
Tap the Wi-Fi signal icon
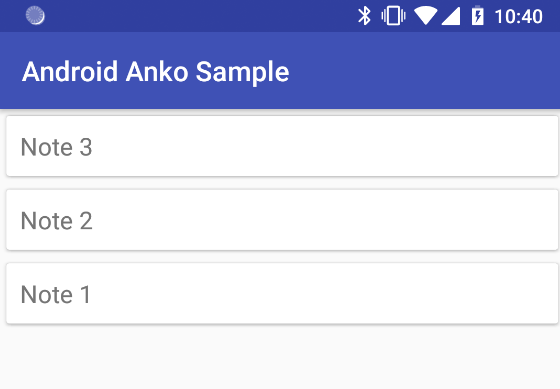click(425, 16)
